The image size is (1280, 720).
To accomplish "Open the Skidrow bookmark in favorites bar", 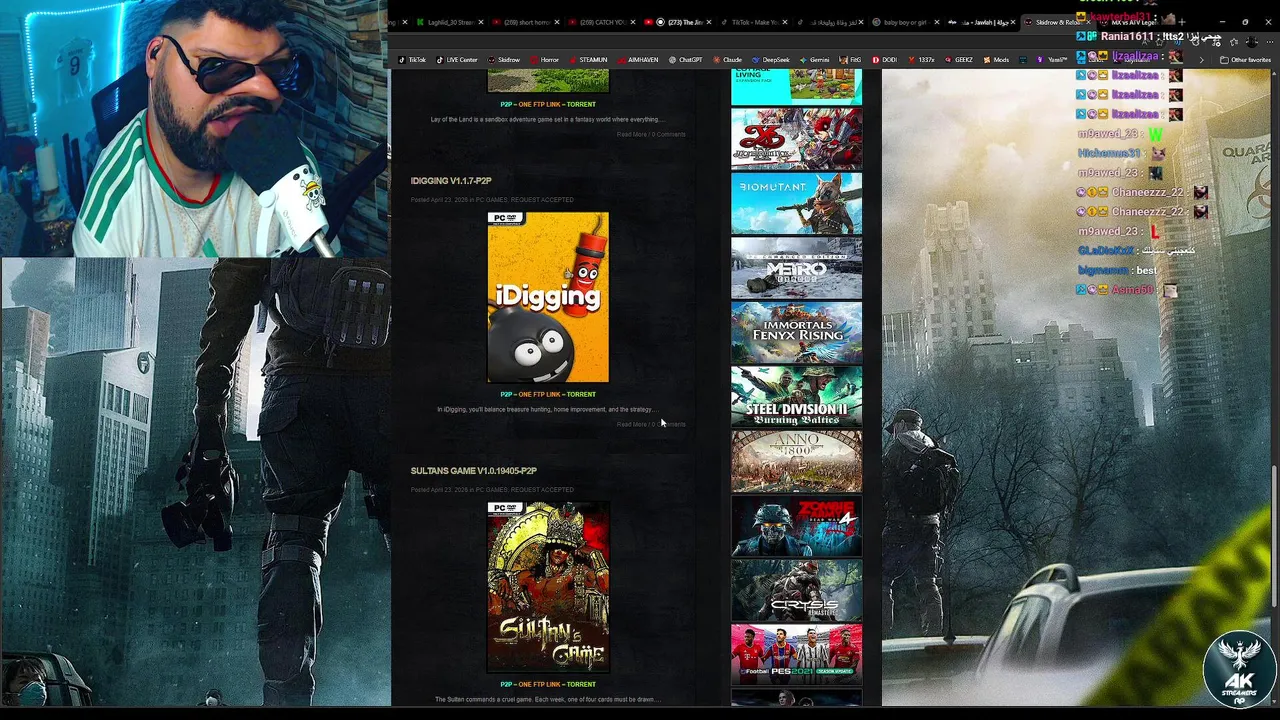I will [504, 60].
